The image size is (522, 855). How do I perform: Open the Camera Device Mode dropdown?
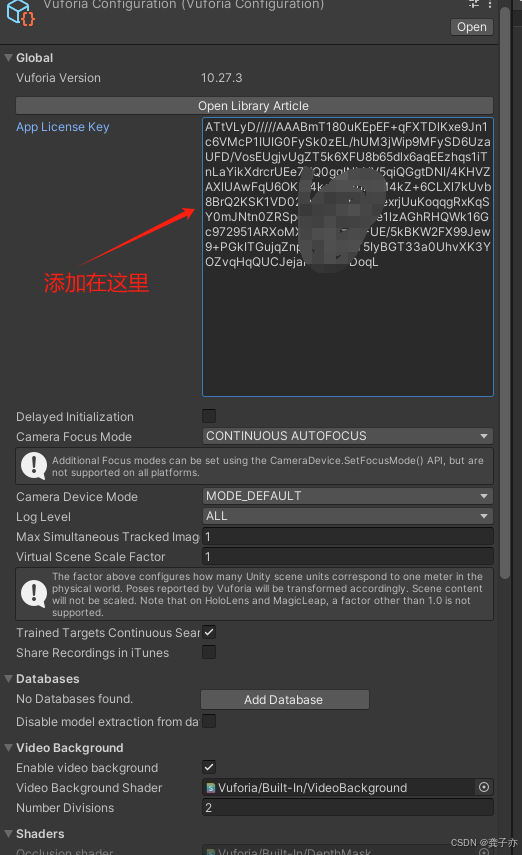tap(347, 496)
